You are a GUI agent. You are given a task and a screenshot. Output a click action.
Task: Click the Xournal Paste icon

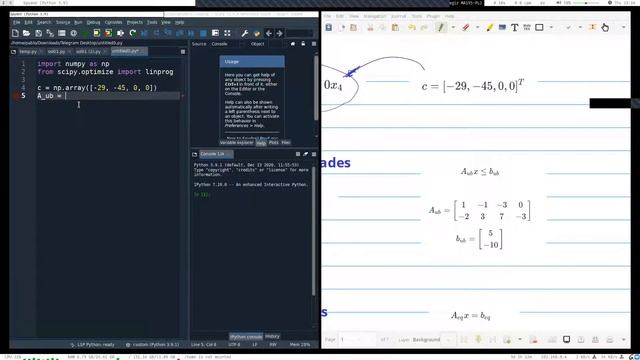pyautogui.click(x=395, y=27)
